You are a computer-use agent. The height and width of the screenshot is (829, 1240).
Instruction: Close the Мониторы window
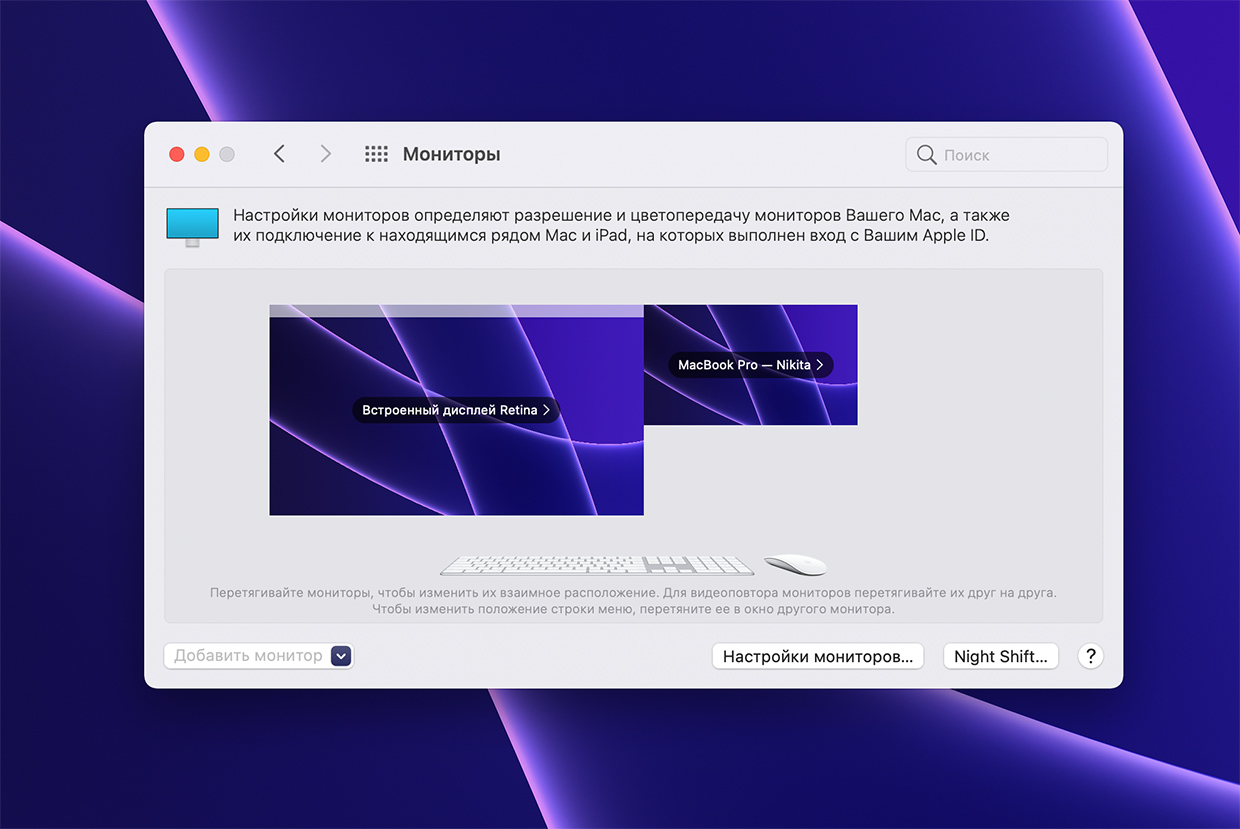[x=177, y=154]
